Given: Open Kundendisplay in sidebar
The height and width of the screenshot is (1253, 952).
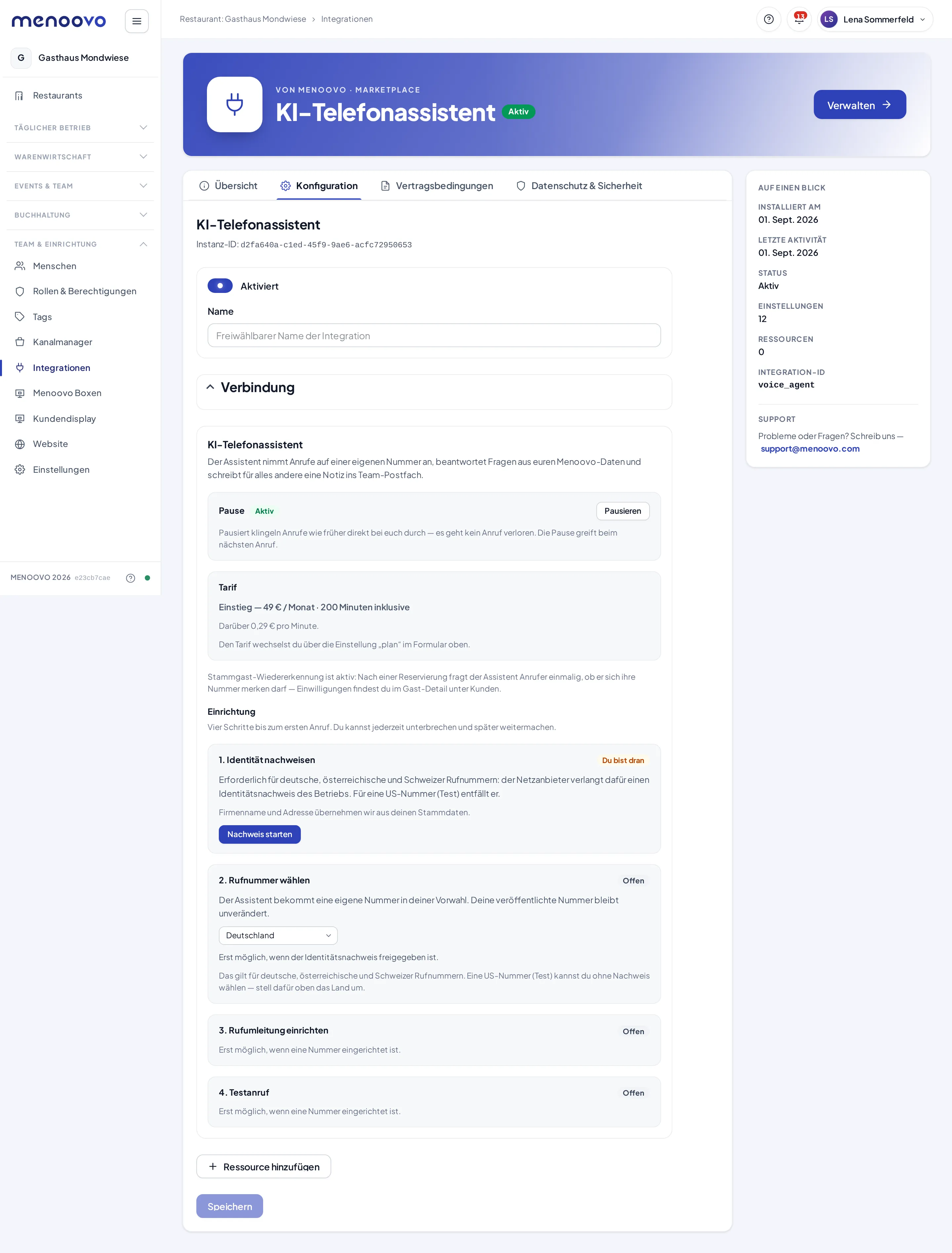Looking at the screenshot, I should [80, 419].
